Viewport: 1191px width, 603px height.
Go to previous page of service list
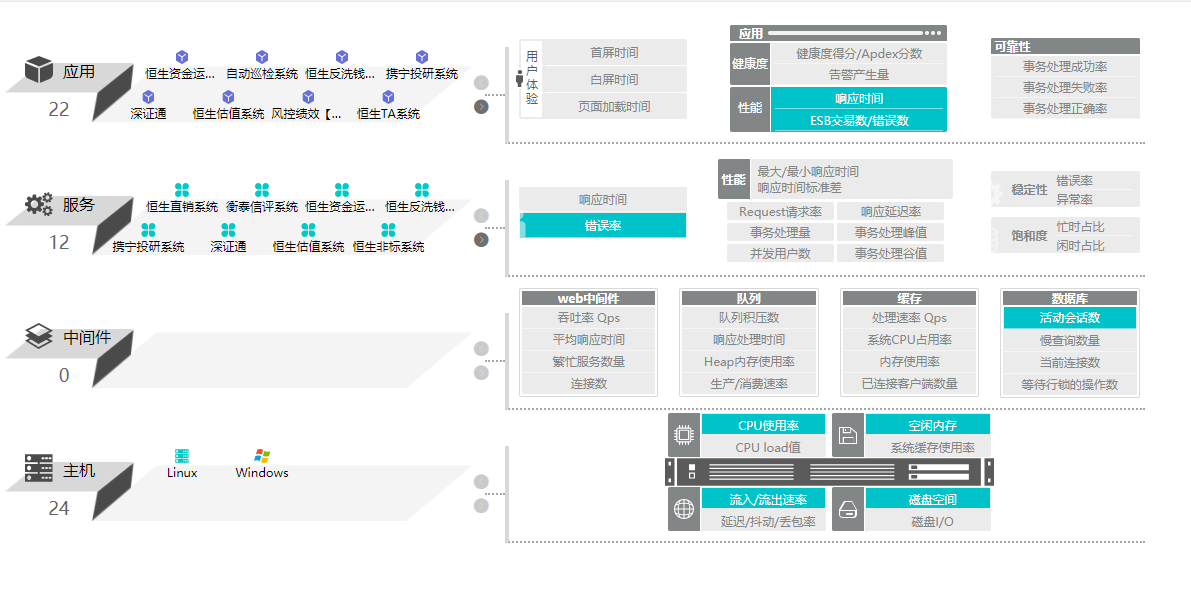coord(481,215)
